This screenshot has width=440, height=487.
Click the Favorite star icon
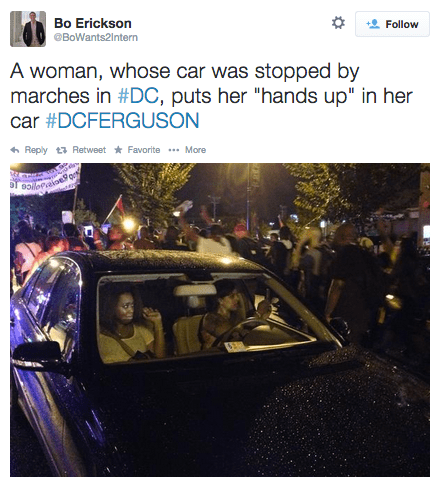tap(118, 150)
